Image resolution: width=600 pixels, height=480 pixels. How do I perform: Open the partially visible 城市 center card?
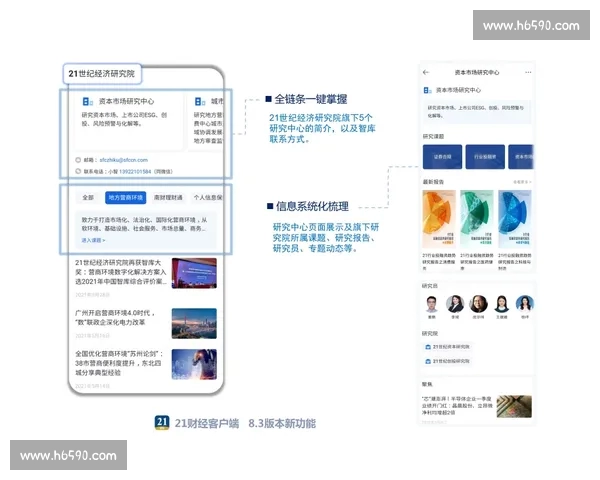[206, 121]
